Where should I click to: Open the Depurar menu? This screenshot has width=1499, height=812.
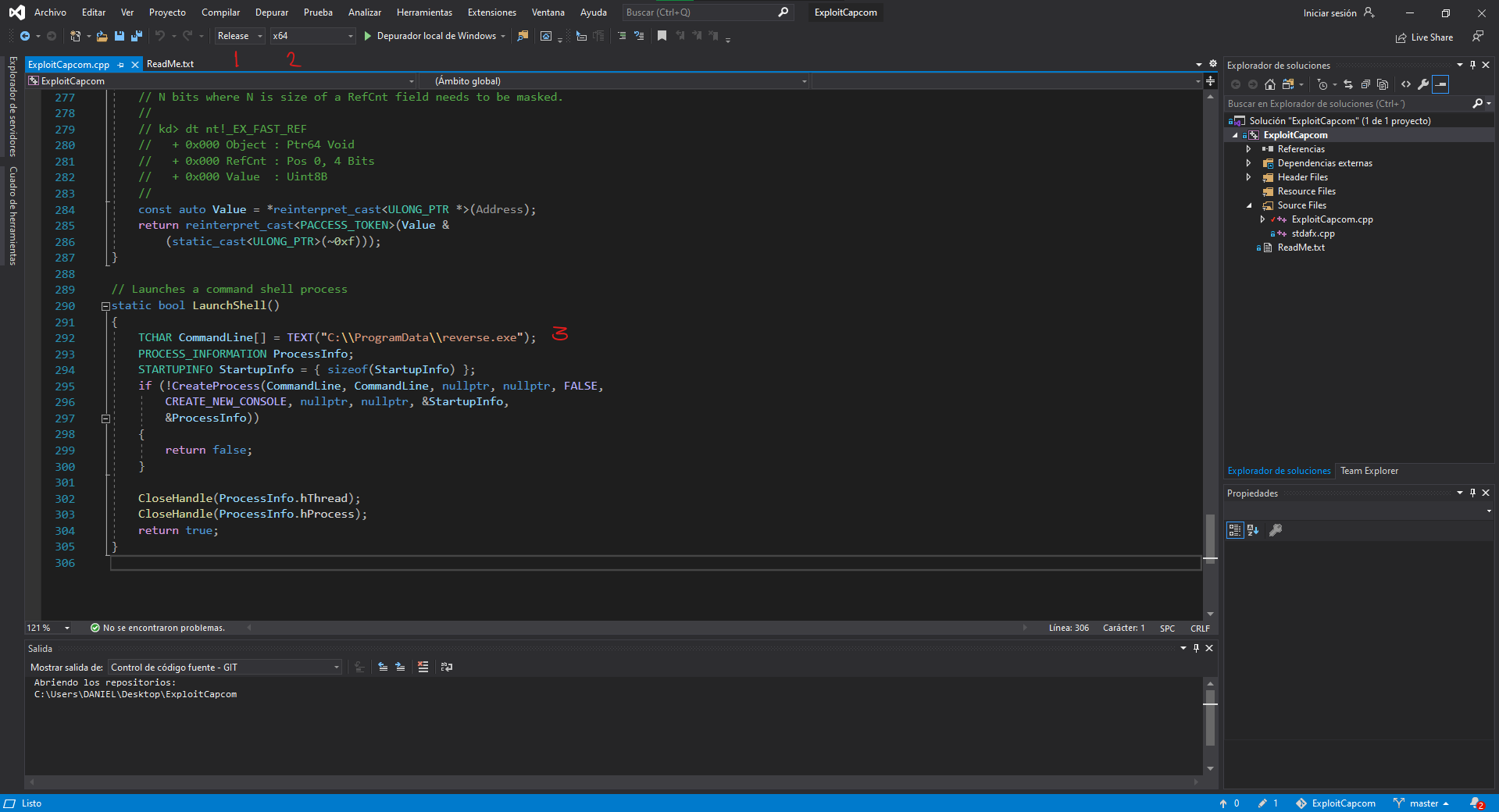click(272, 12)
